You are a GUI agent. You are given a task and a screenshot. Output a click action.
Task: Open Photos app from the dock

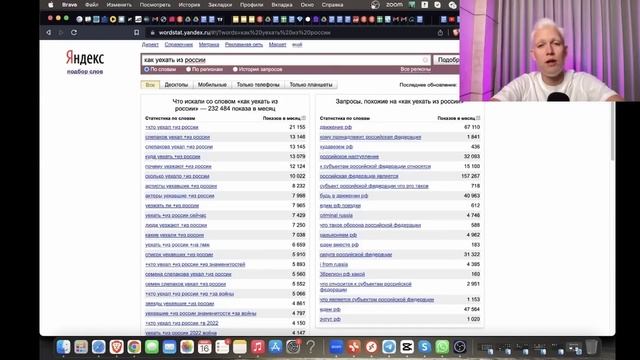click(x=187, y=347)
